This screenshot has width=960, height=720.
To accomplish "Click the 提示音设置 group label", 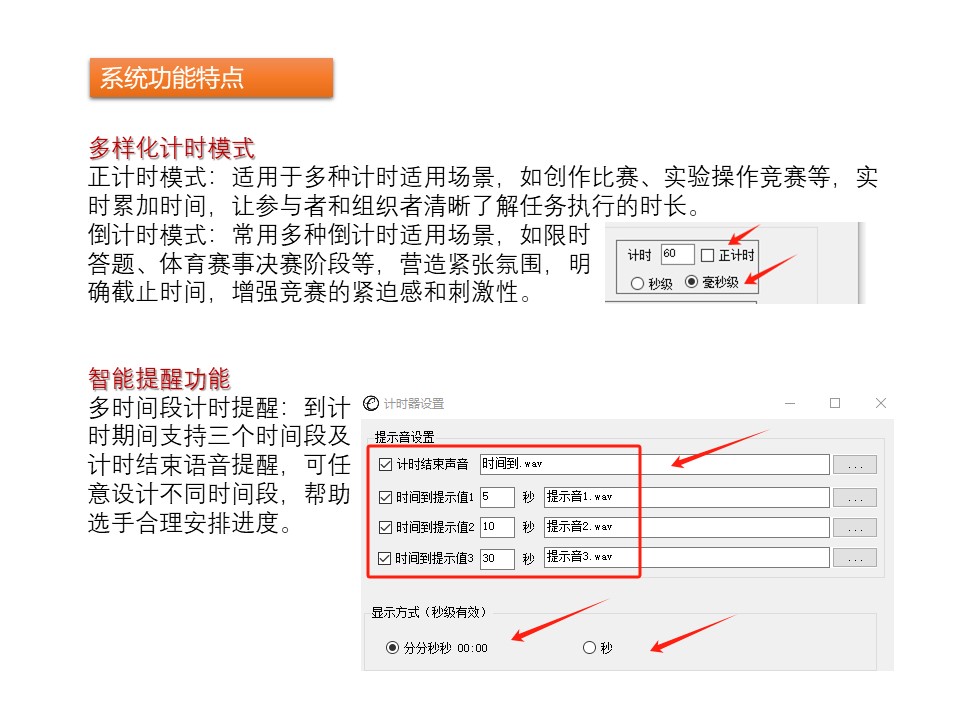I will (x=405, y=437).
